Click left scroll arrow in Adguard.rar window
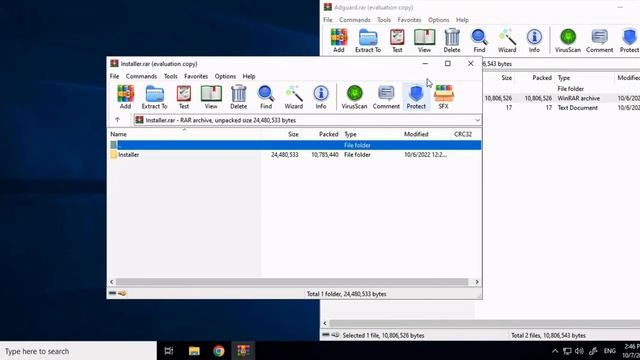This screenshot has height=360, width=640. pos(325,323)
